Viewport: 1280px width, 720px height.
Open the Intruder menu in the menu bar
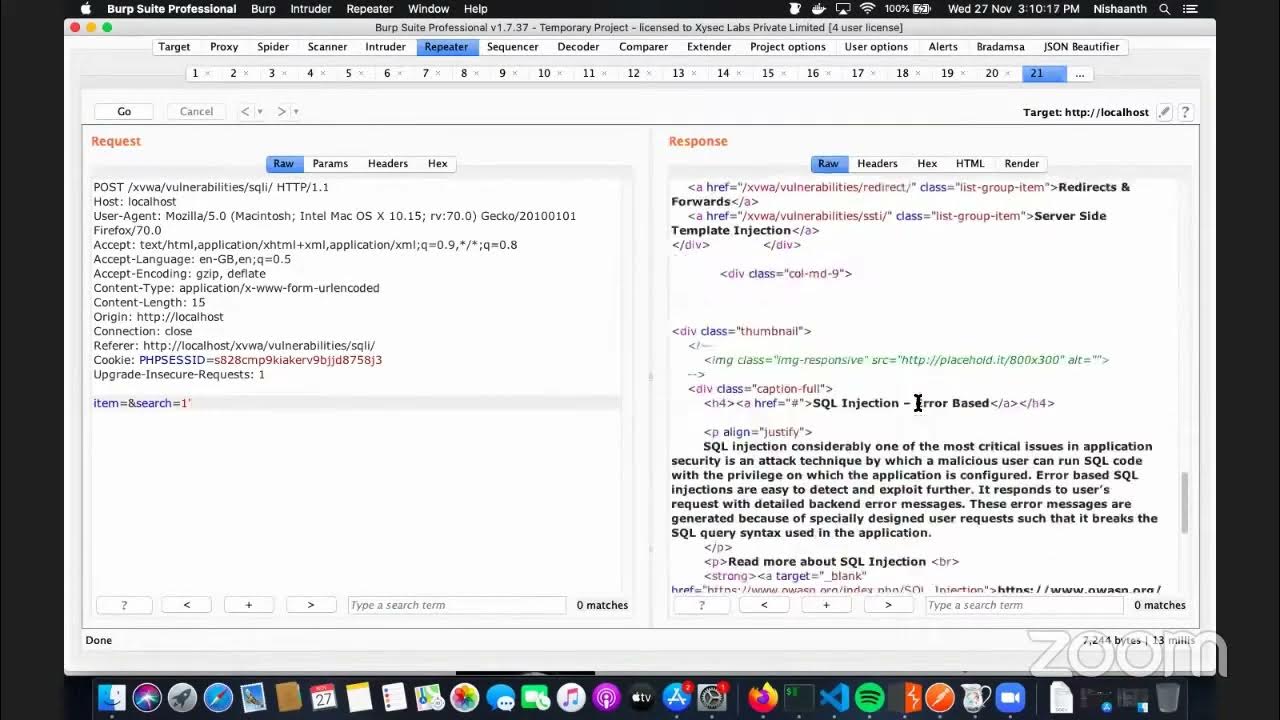point(311,9)
